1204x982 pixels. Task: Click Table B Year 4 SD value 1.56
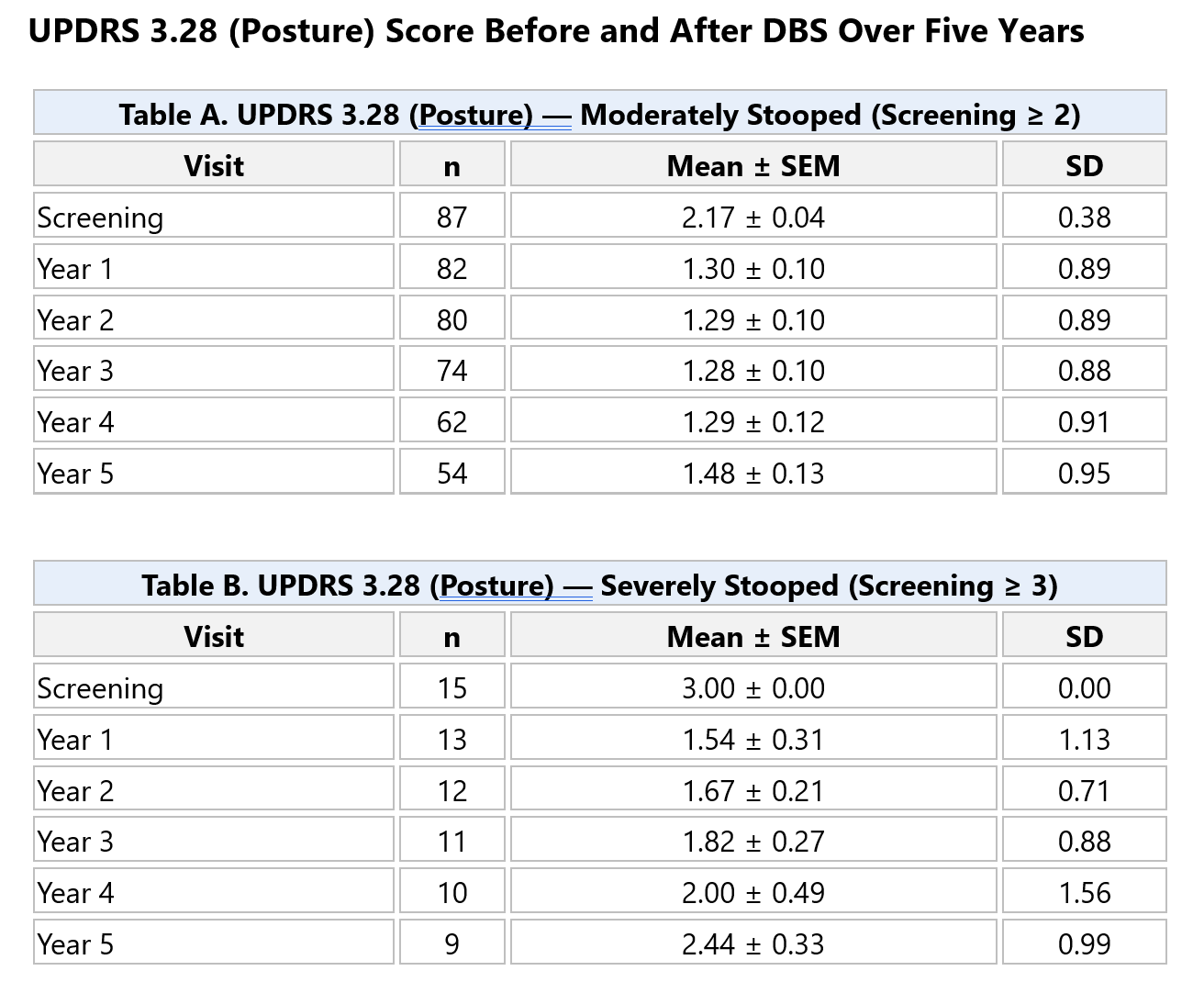(1084, 892)
